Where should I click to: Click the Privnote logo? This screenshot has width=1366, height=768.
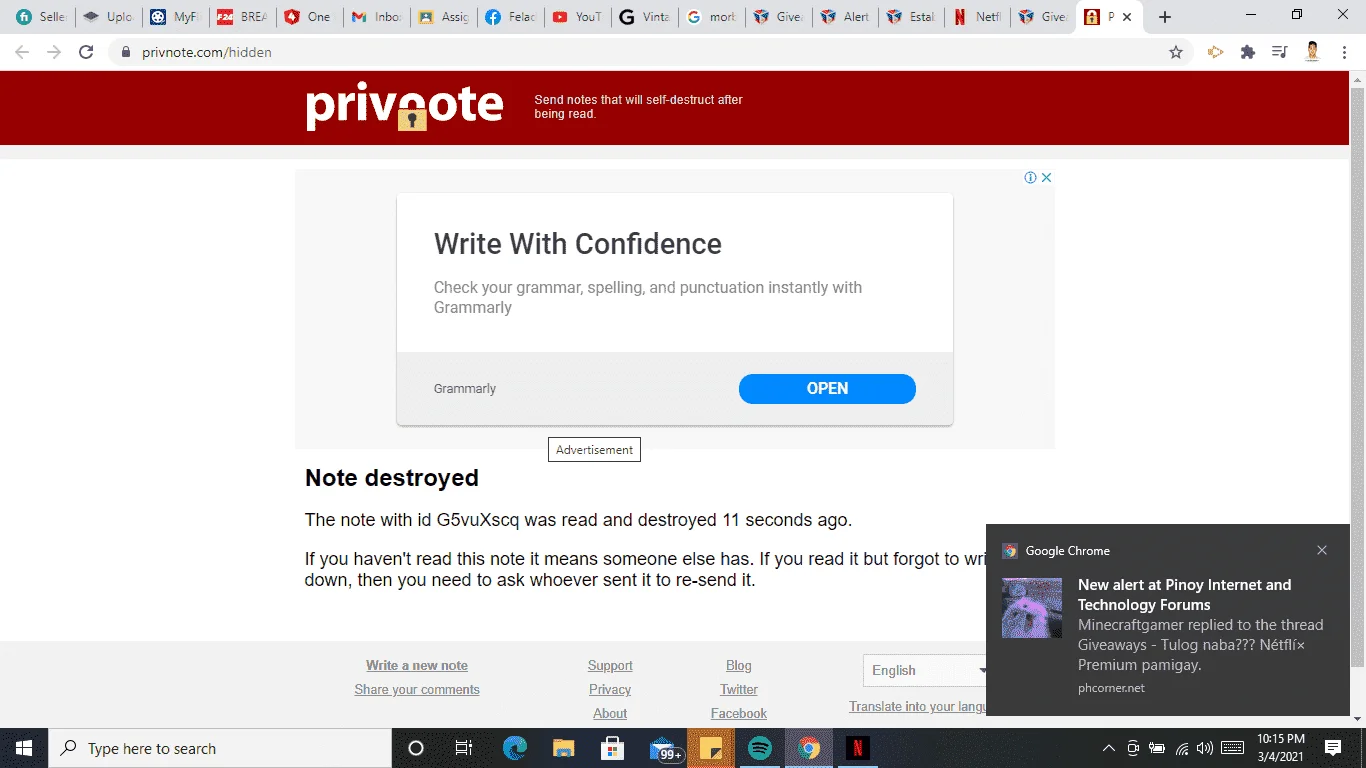tap(405, 106)
